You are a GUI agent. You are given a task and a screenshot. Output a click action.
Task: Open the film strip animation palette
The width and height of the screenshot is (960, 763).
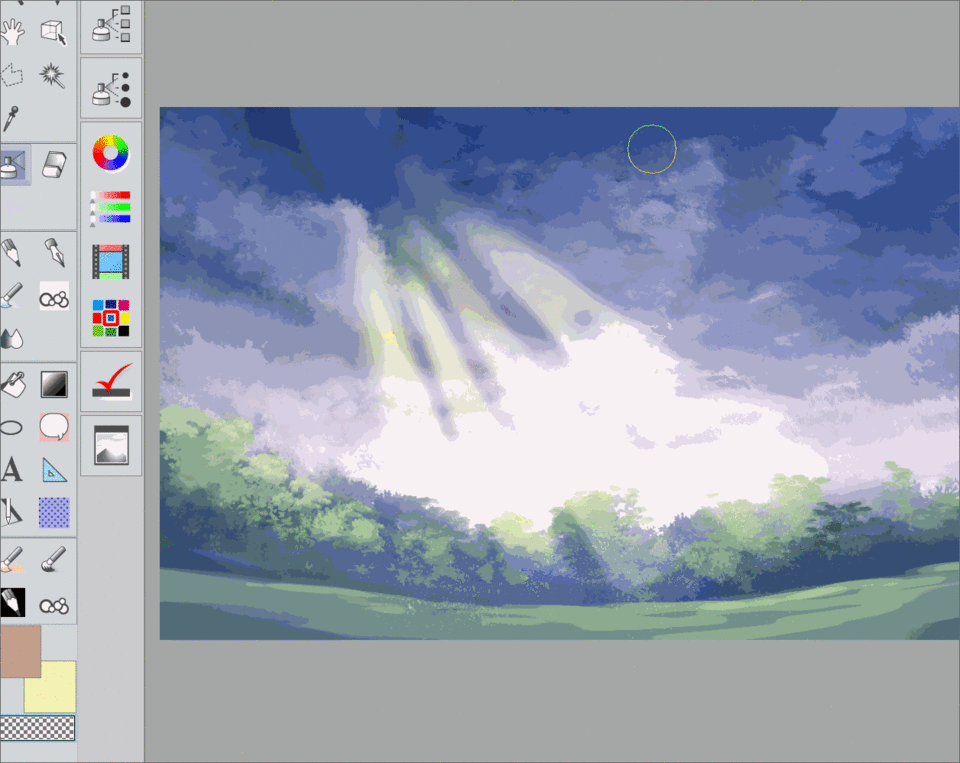(x=111, y=262)
